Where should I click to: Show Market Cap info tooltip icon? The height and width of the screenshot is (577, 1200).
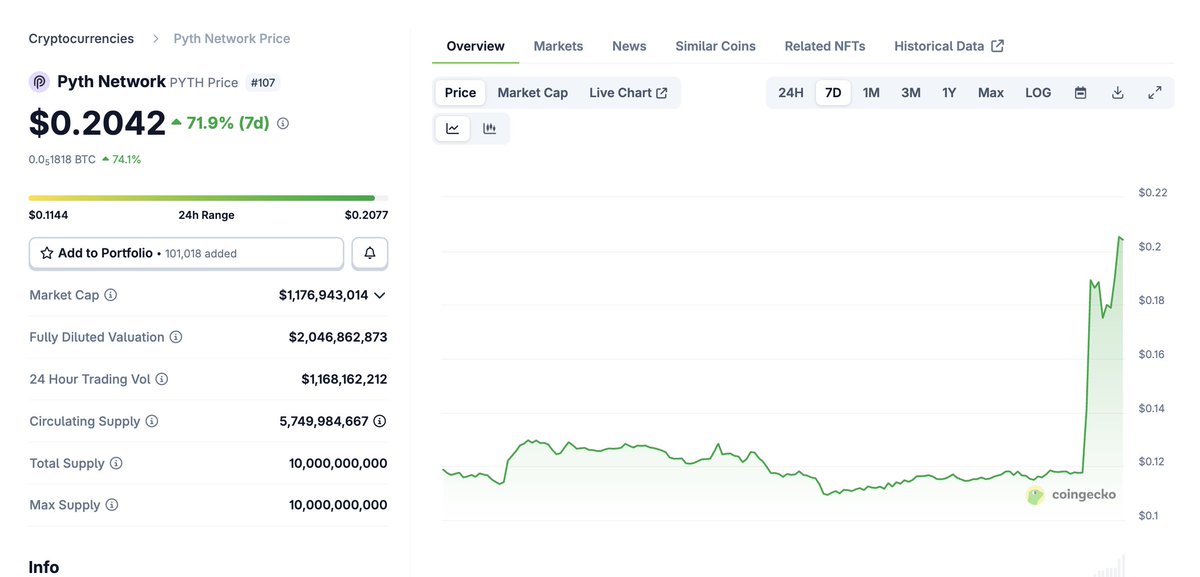pos(111,295)
